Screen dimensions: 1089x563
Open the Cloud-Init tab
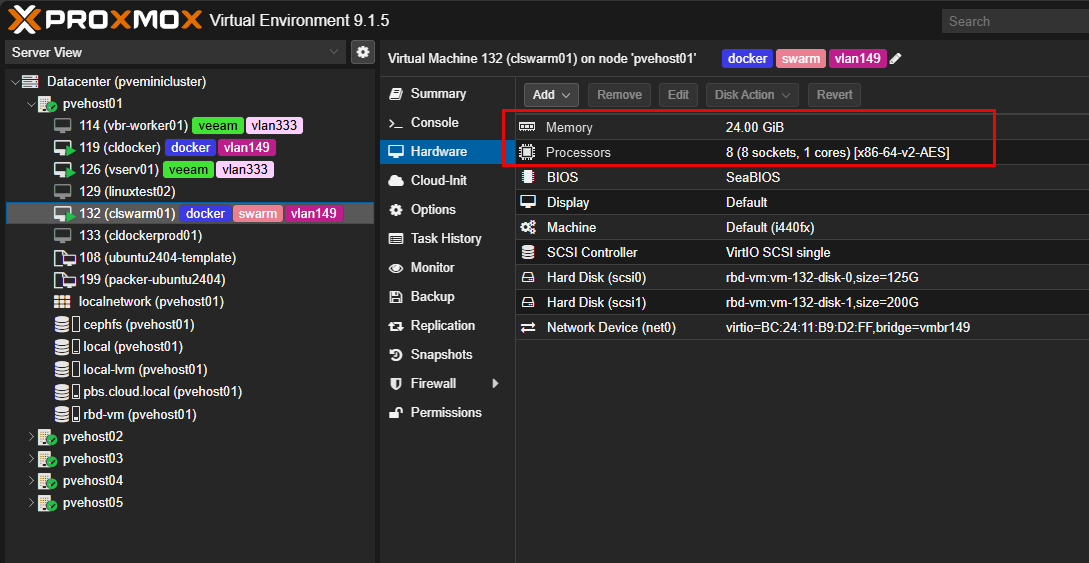point(438,180)
